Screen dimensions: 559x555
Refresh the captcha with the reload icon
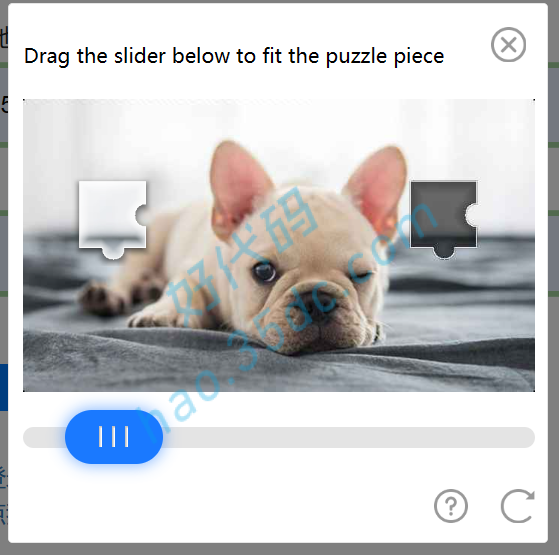click(x=518, y=506)
